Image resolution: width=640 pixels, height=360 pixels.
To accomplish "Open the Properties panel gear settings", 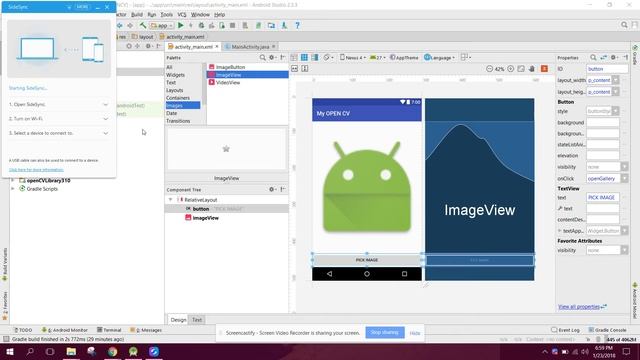I will pyautogui.click(x=614, y=58).
